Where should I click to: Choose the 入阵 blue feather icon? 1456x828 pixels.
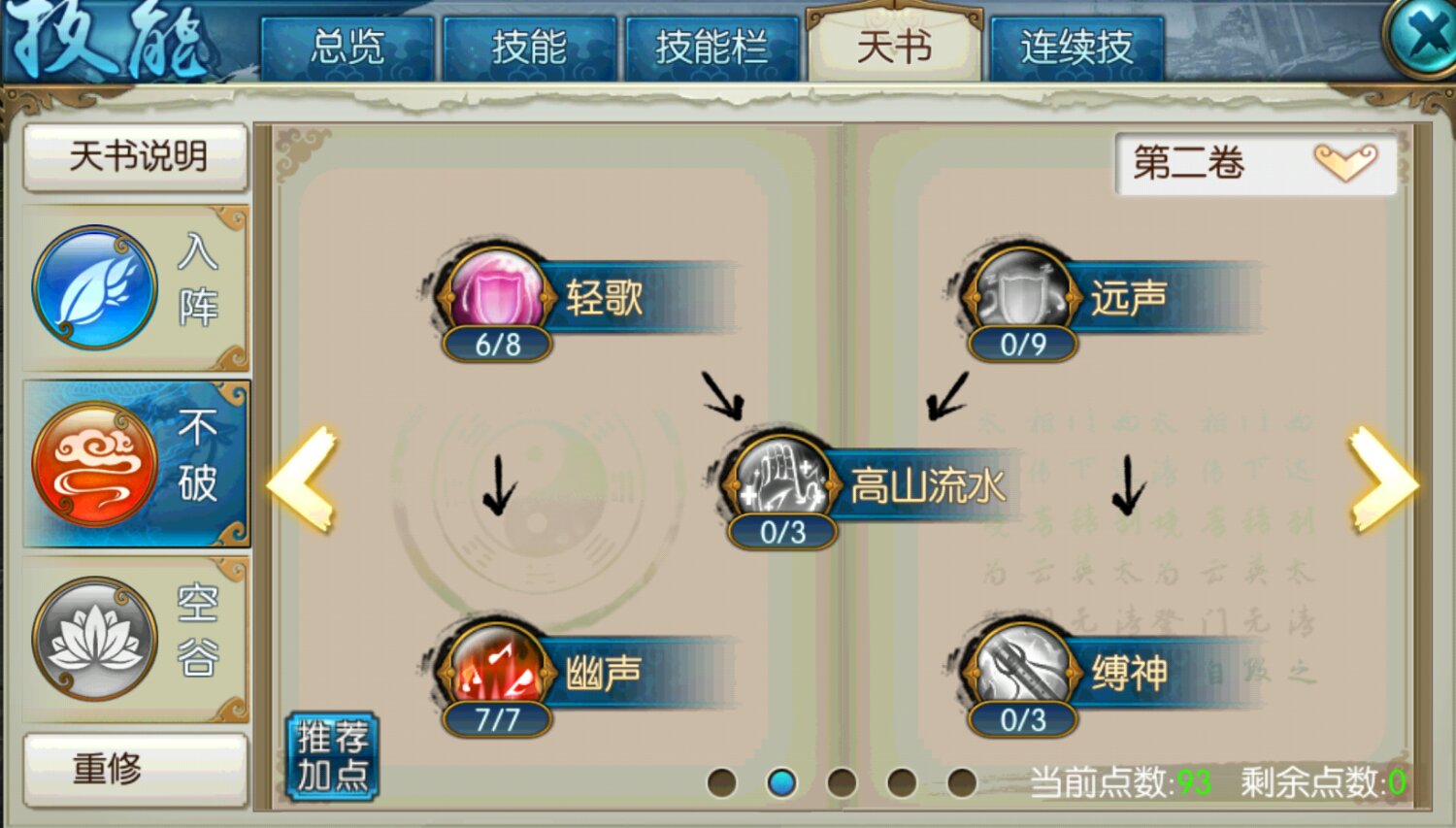pos(95,287)
